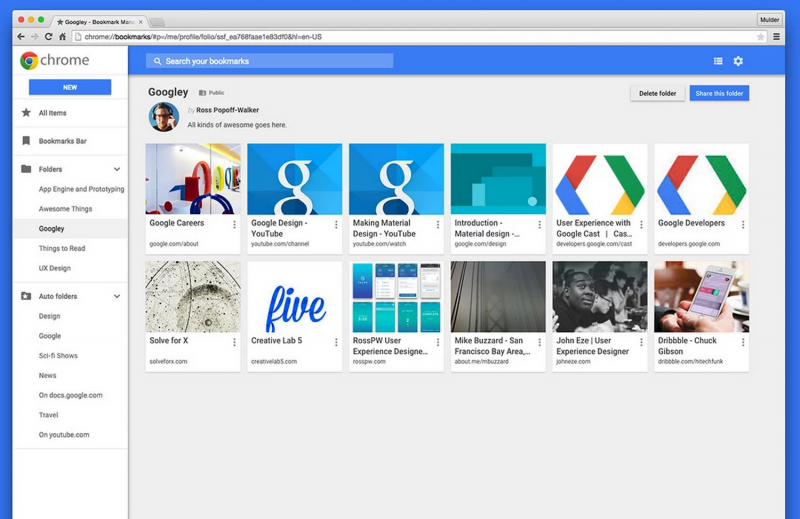Image resolution: width=800 pixels, height=519 pixels.
Task: Open Ross Popoff-Walker author link
Action: 228,110
